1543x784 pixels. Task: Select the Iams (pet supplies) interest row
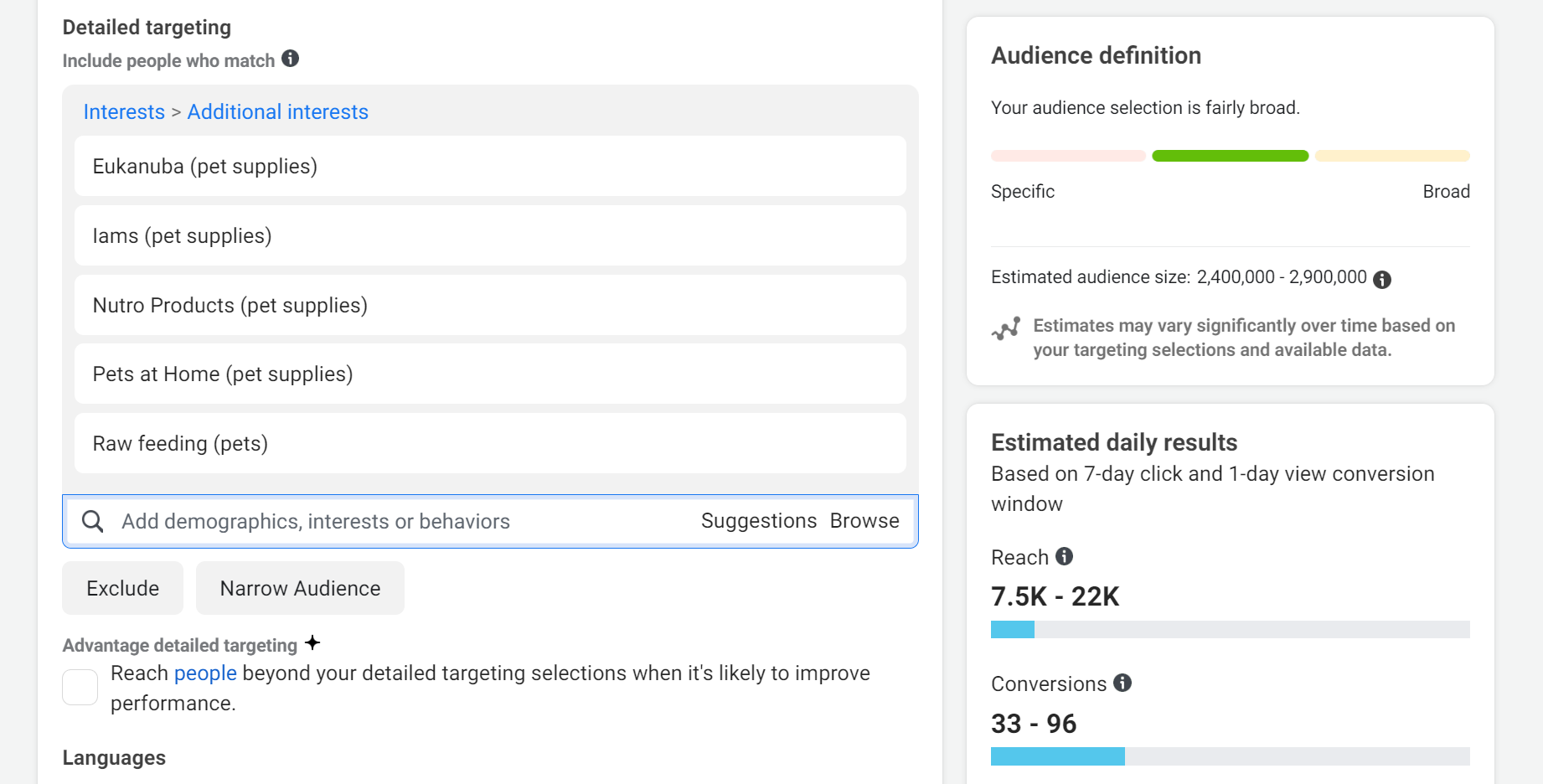pos(490,235)
